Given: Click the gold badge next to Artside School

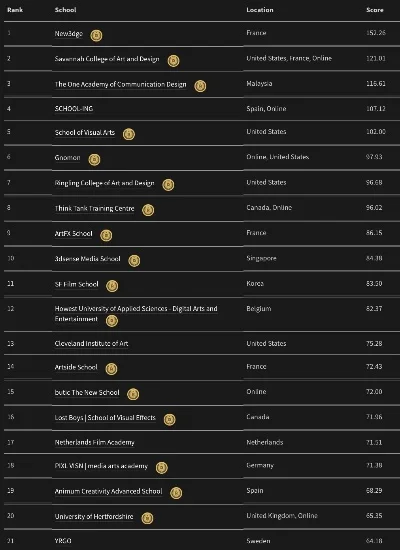Looking at the screenshot, I should click(x=111, y=369).
